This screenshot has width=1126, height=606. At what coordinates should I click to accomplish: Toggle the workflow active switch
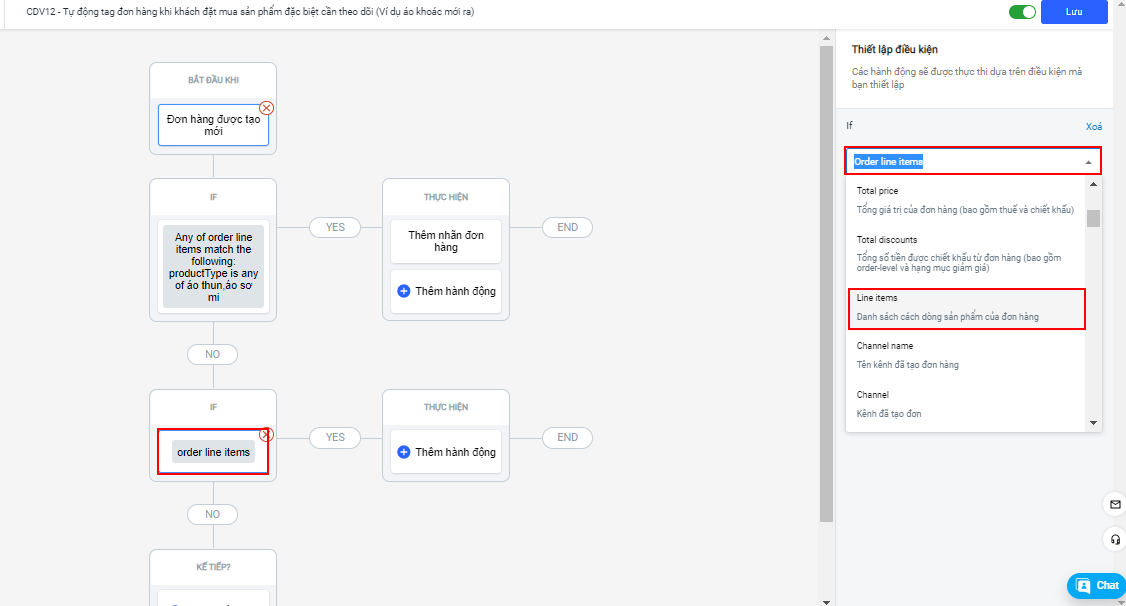pos(1022,12)
